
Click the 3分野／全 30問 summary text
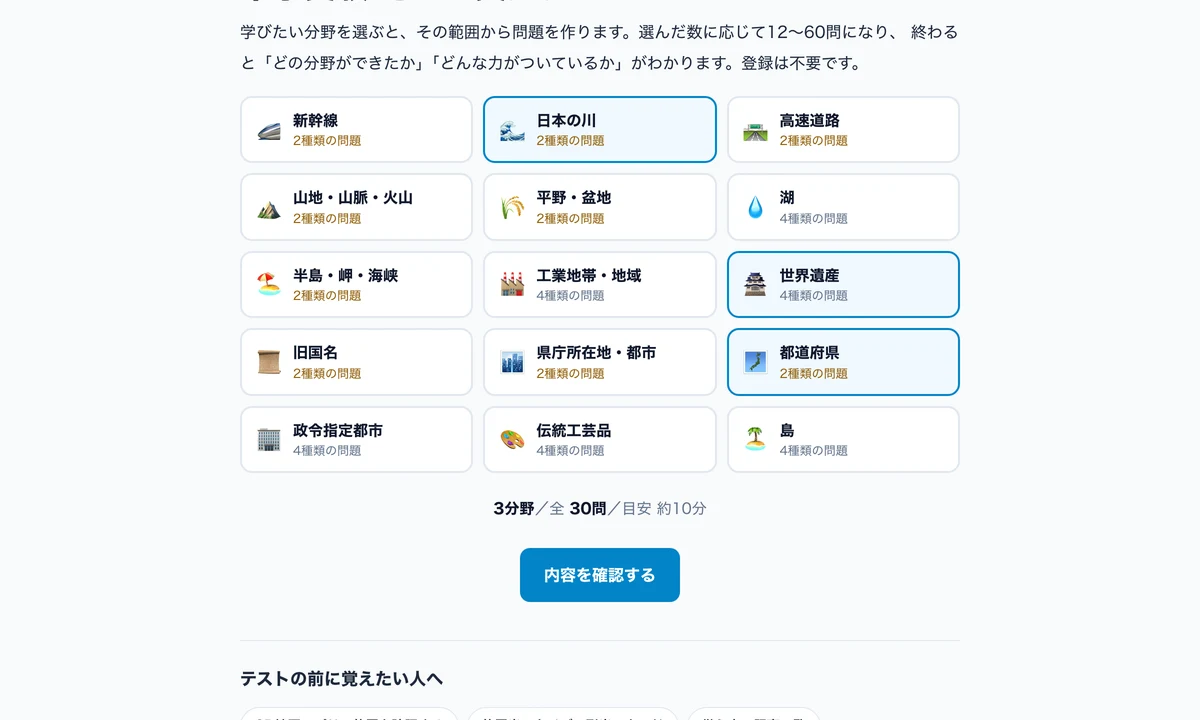pyautogui.click(x=550, y=508)
